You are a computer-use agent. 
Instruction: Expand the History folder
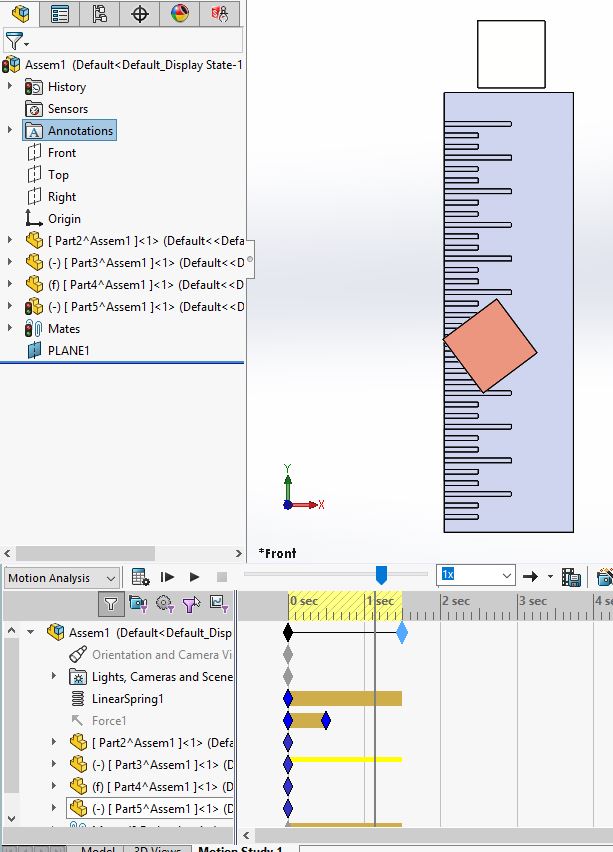point(10,86)
